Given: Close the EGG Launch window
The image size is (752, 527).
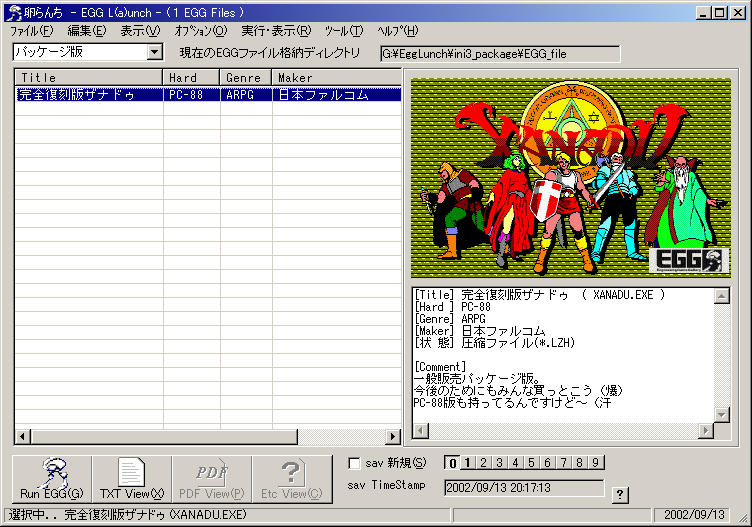Looking at the screenshot, I should 738,13.
